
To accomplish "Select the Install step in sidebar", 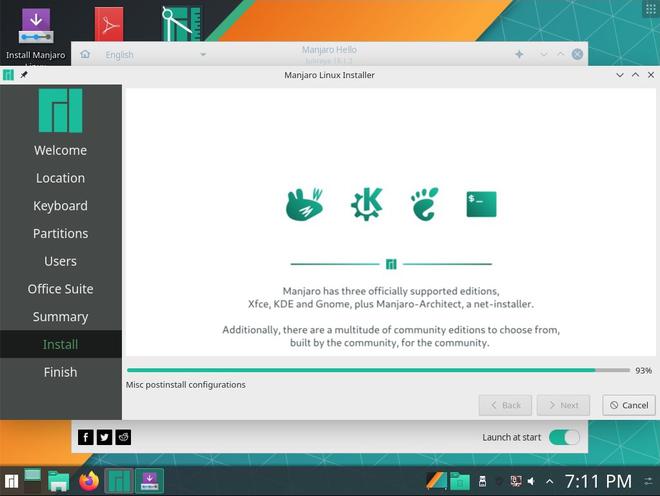I will point(61,344).
